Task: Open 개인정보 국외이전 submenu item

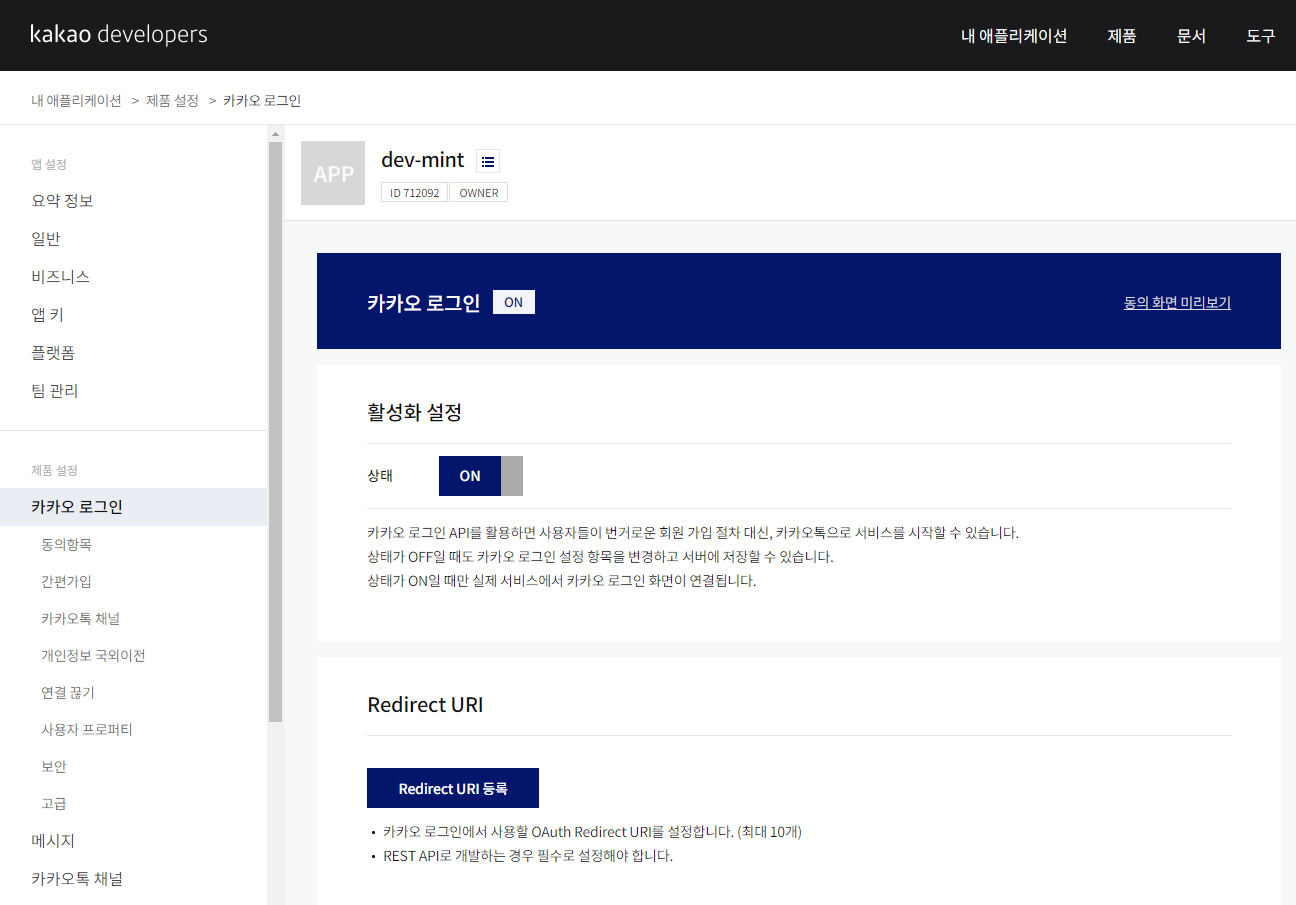Action: click(93, 655)
